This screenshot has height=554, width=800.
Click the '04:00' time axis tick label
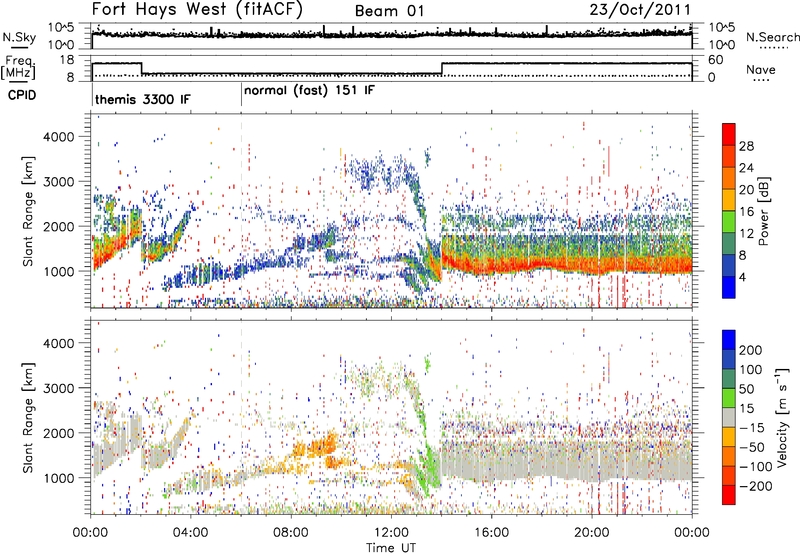191,533
